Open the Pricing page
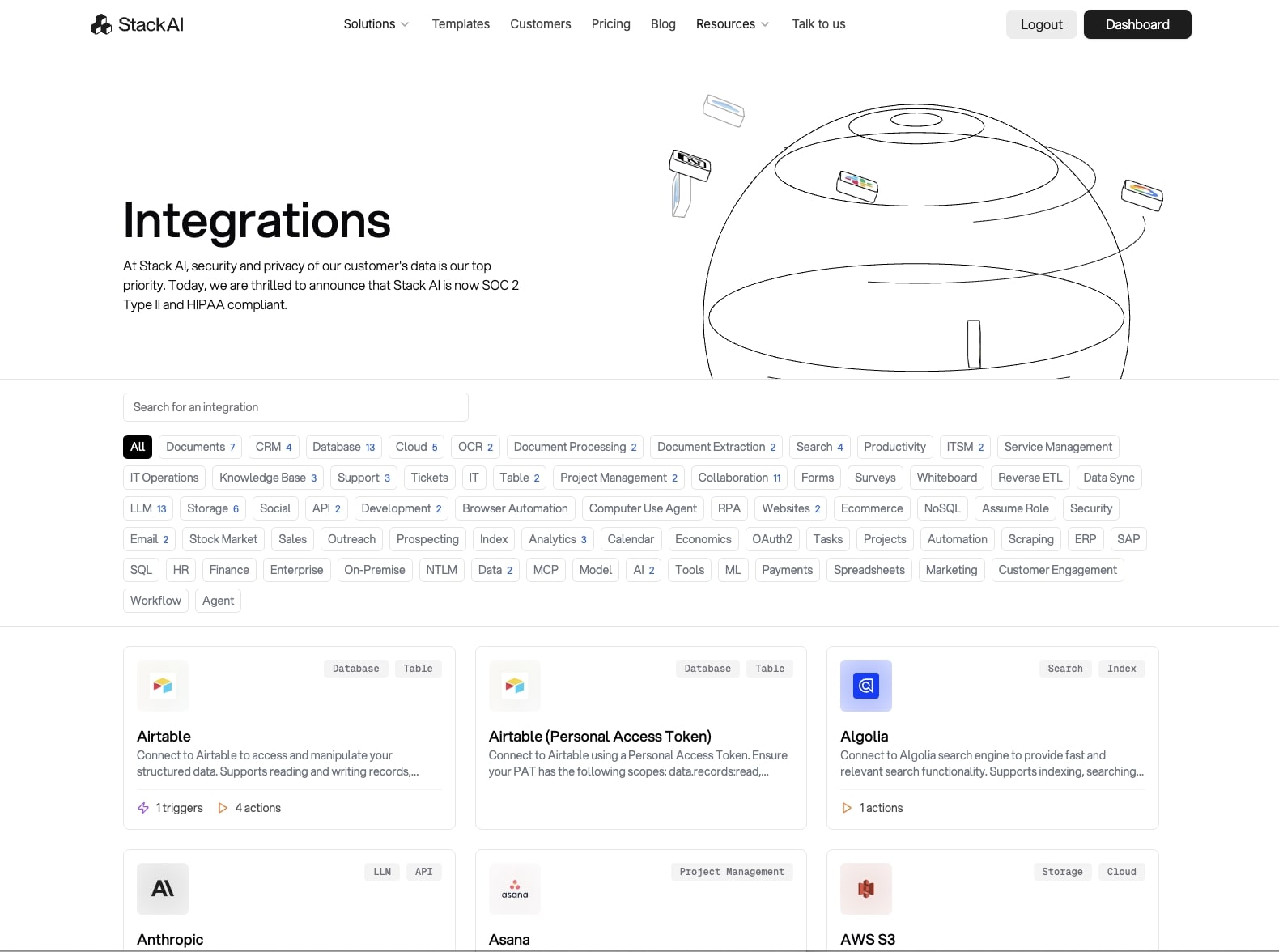This screenshot has width=1279, height=952. pos(611,24)
